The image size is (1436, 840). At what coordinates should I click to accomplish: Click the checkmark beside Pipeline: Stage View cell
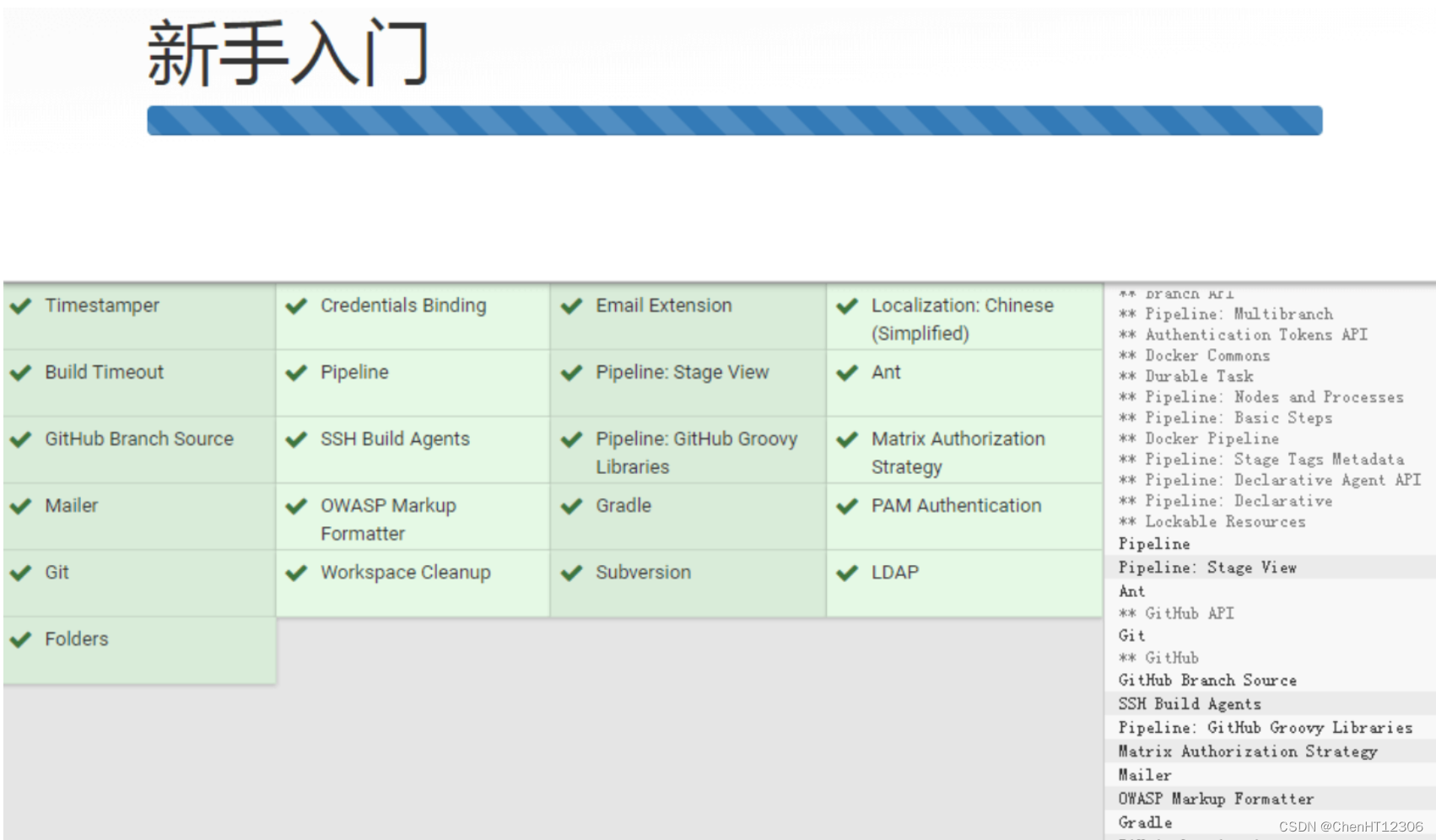click(x=572, y=373)
